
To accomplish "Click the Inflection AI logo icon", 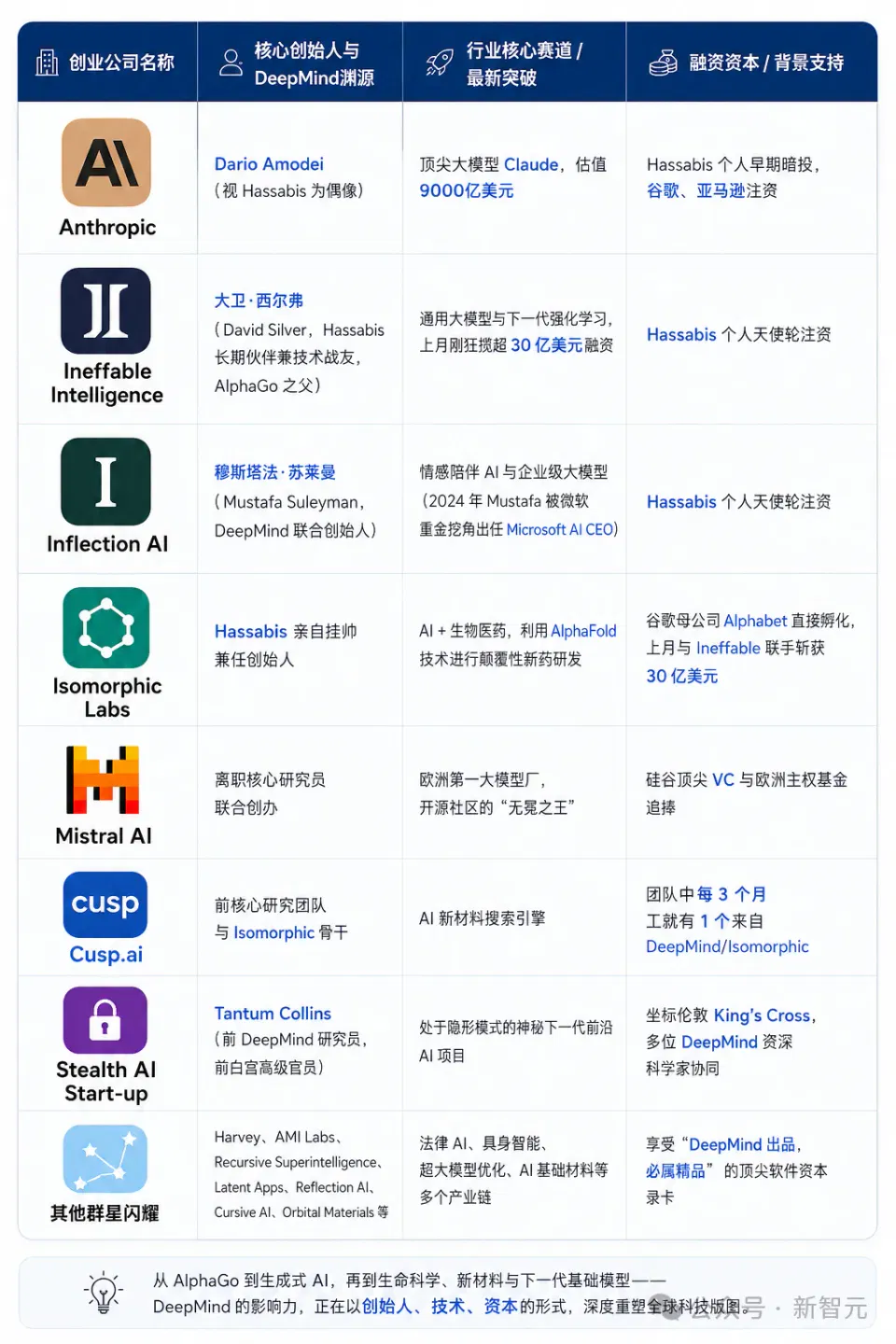I will coord(106,482).
